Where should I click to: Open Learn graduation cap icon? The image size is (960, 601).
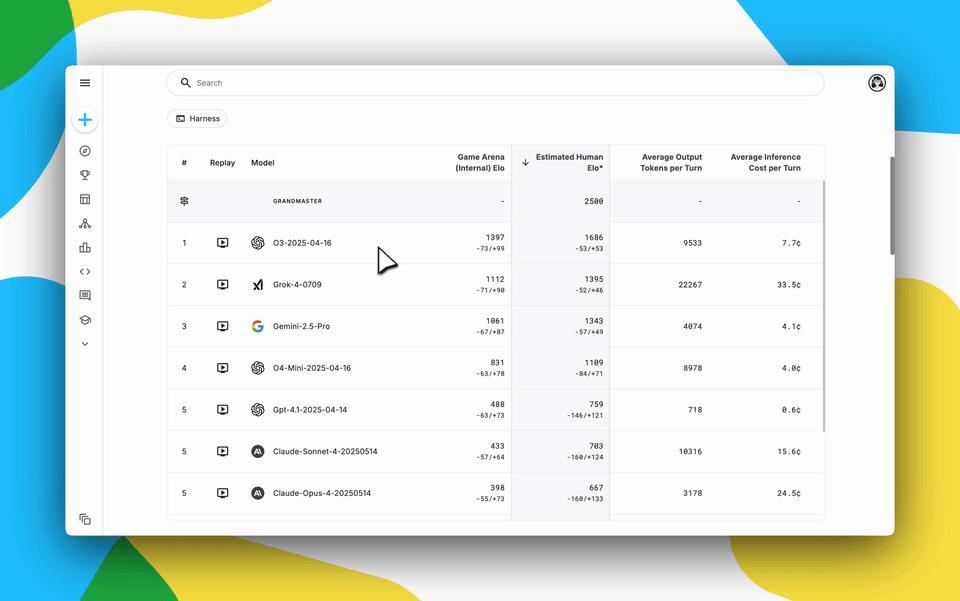[x=85, y=320]
